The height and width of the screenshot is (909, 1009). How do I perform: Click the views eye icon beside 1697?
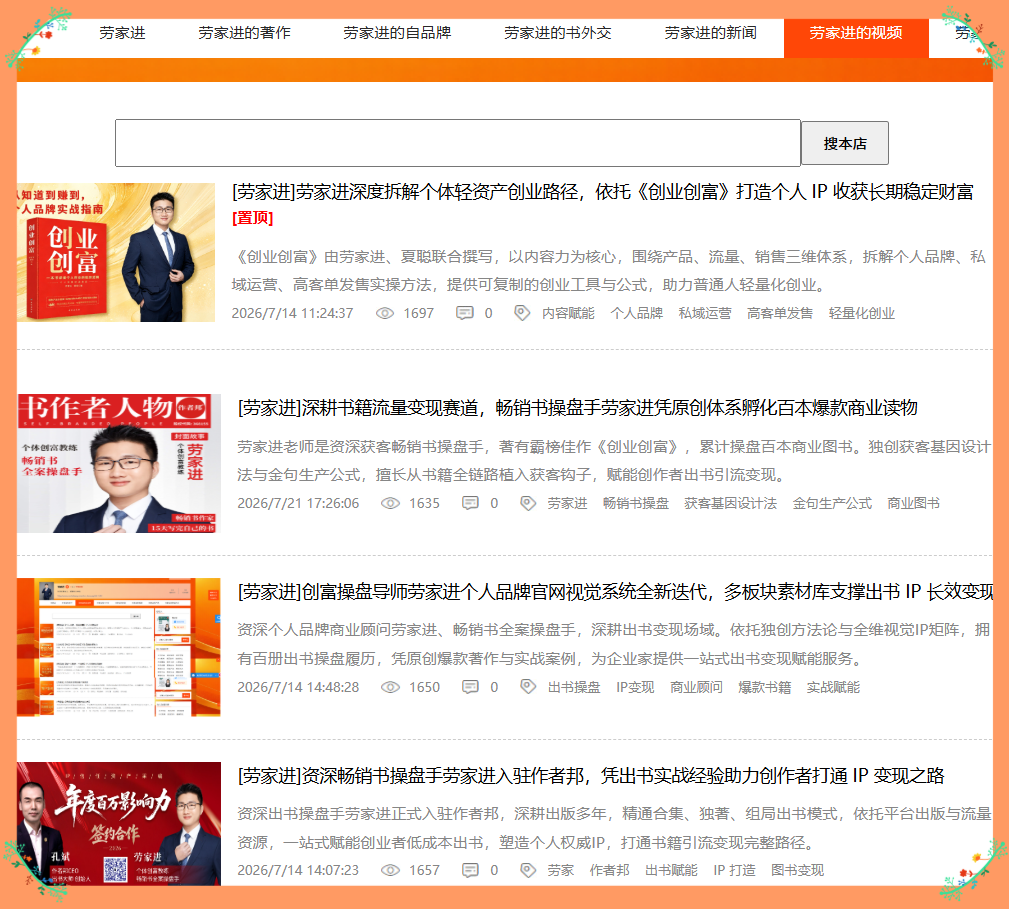tap(385, 313)
